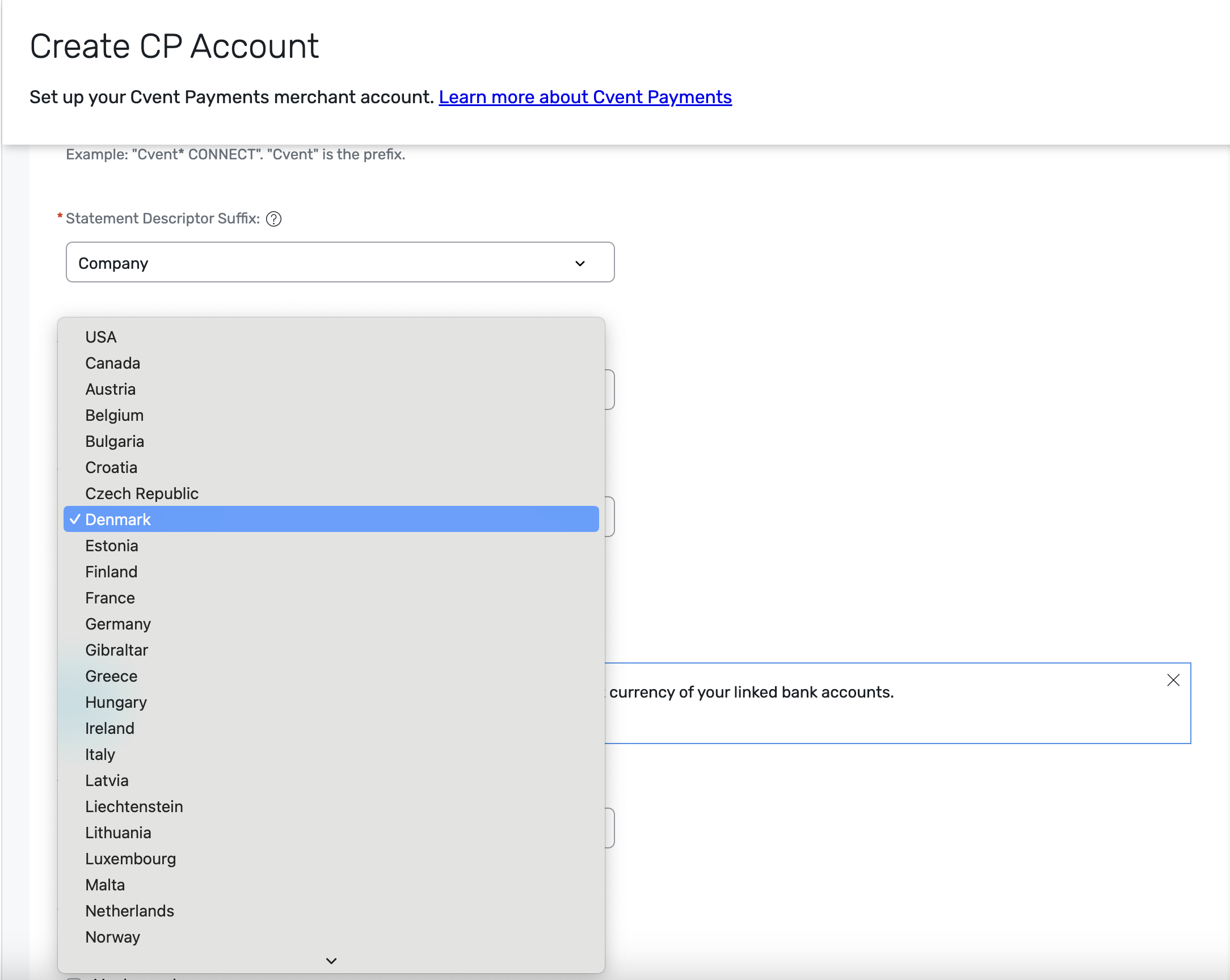The image size is (1230, 980).
Task: Choose Luxembourg from the options
Action: coord(331,859)
